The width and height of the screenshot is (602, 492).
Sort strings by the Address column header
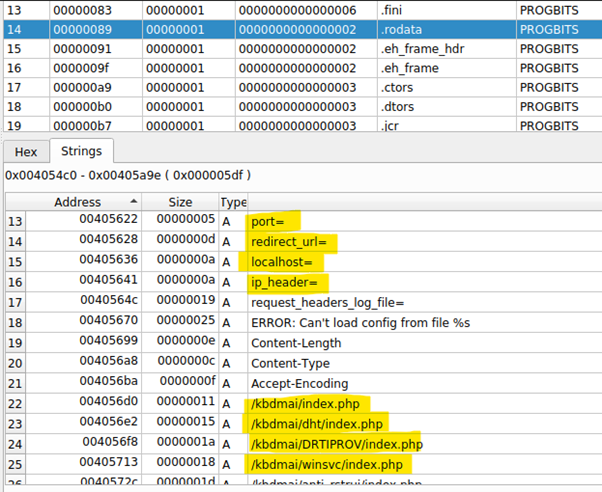[x=77, y=201]
